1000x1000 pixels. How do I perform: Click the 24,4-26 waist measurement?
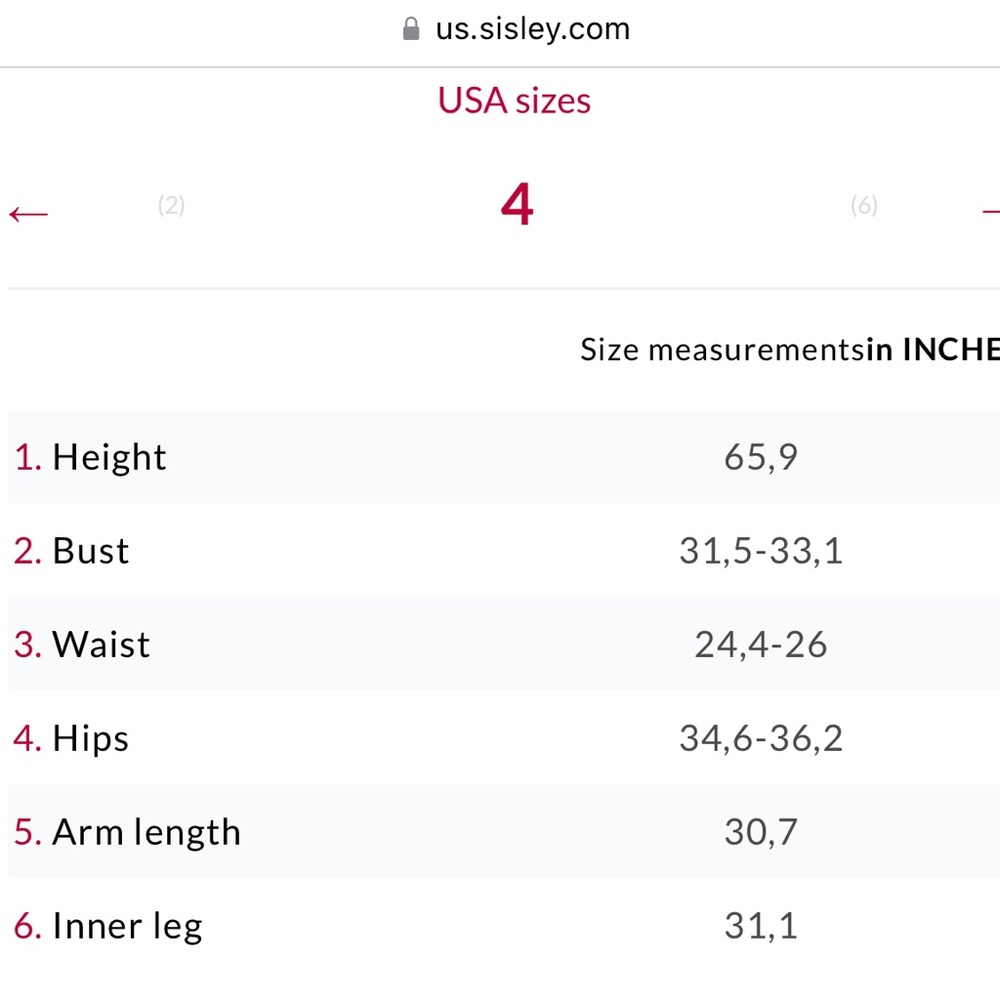point(761,645)
